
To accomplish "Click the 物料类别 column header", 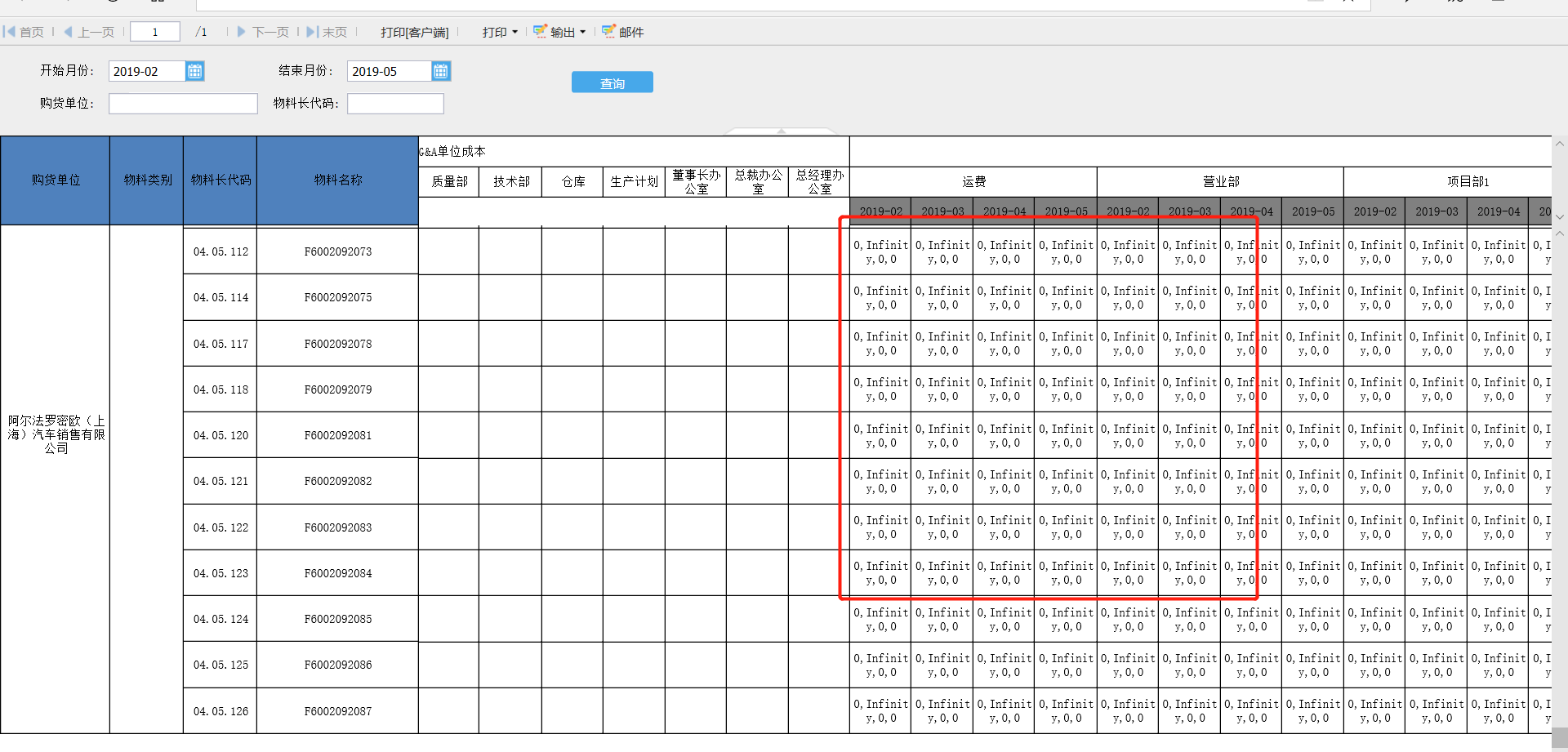I will [x=147, y=180].
